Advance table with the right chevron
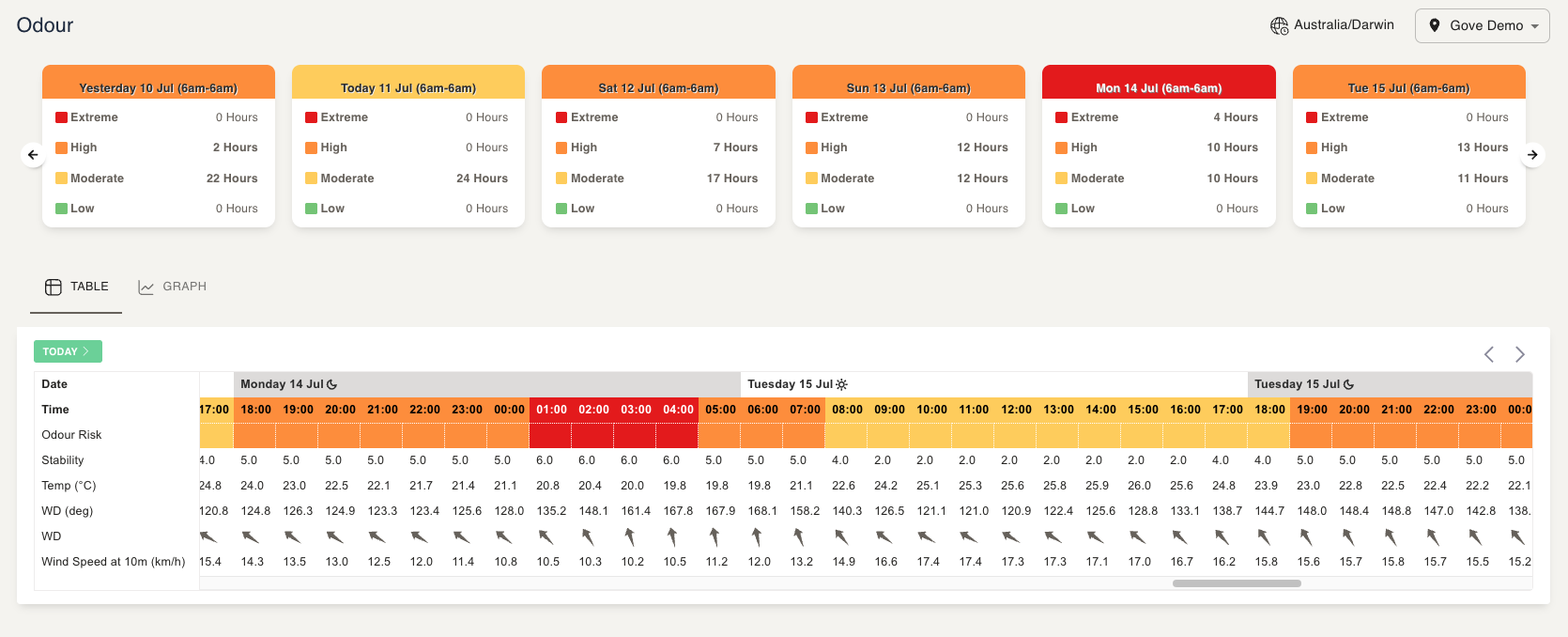Screen dimensions: 1568x637 (1520, 354)
